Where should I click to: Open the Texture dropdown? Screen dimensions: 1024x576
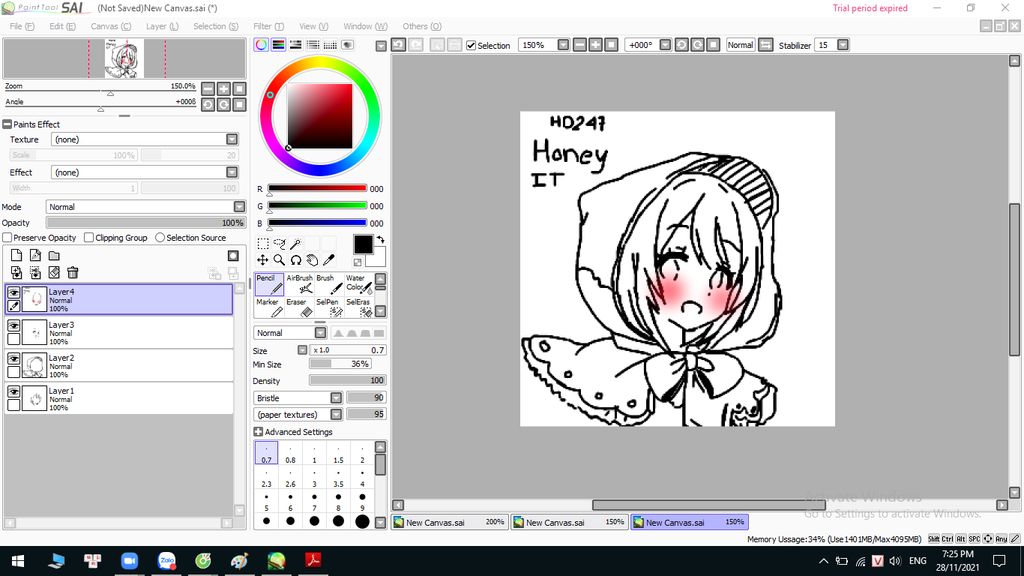coord(232,139)
